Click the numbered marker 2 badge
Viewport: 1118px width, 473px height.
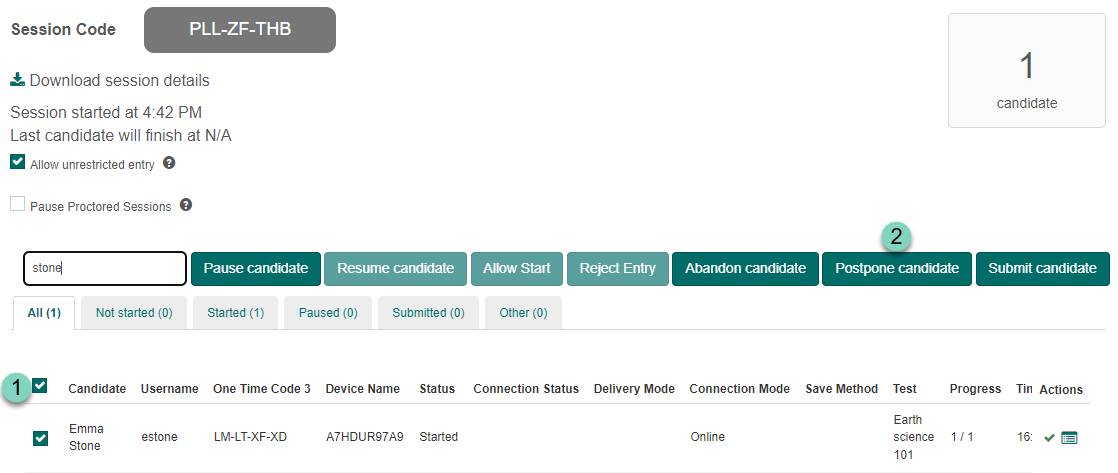coord(896,237)
